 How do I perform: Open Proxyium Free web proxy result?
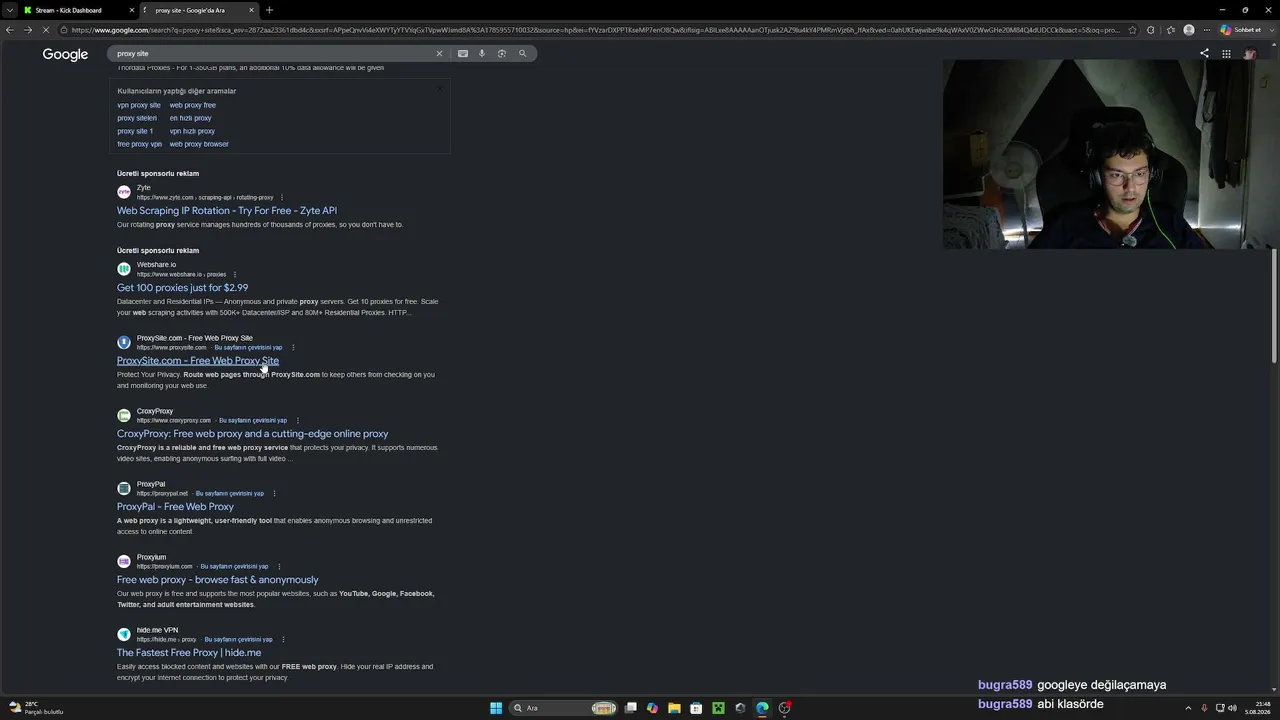point(218,580)
